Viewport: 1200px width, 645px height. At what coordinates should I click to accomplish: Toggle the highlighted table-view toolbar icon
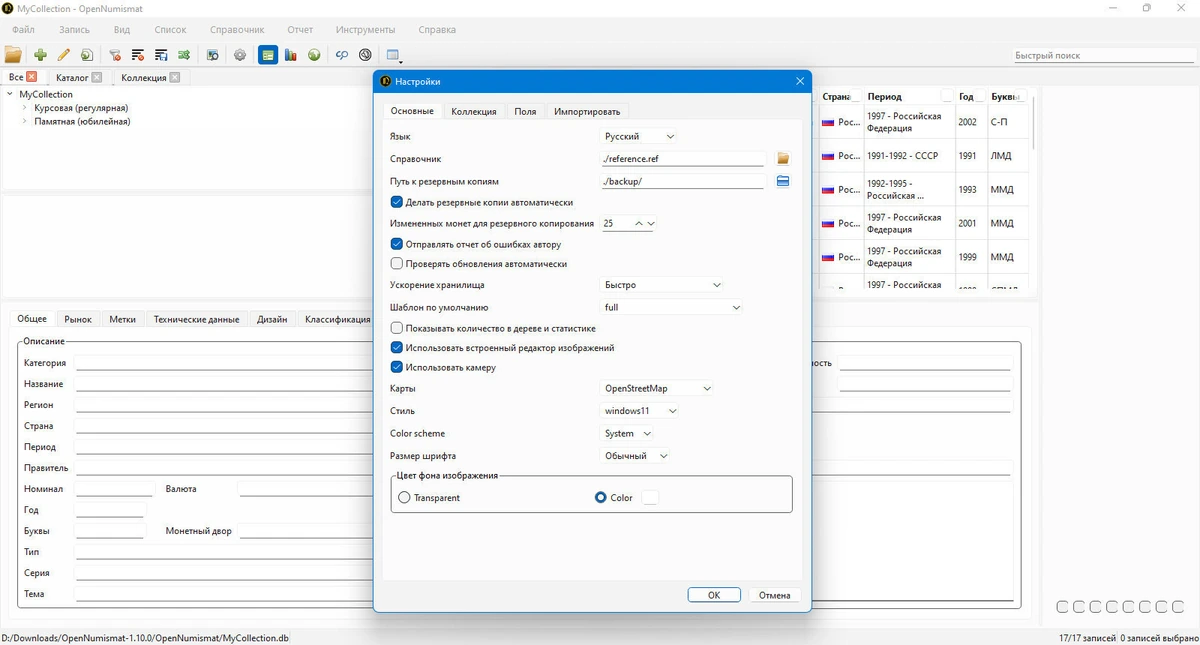[267, 55]
